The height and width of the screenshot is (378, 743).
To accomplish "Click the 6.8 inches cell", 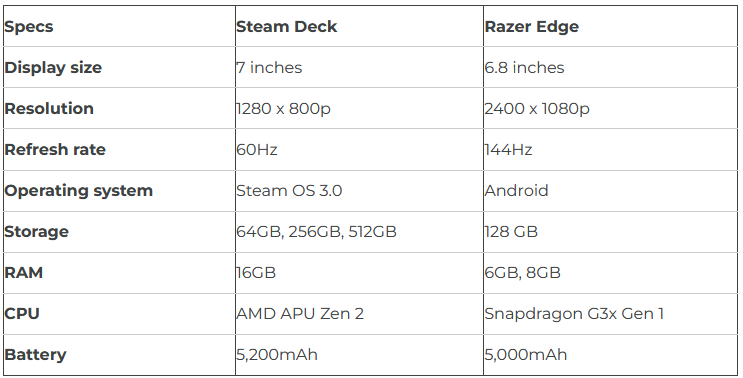I will (610, 67).
